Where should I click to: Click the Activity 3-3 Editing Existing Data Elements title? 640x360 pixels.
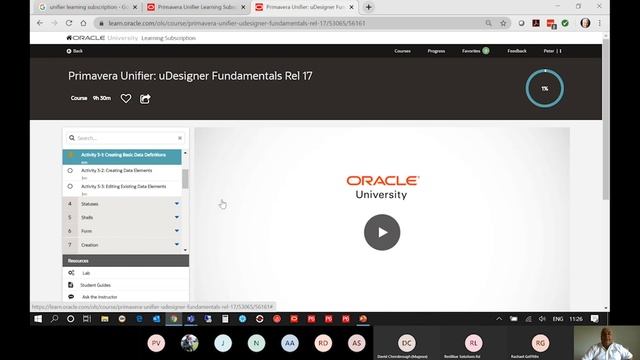[x=123, y=187]
